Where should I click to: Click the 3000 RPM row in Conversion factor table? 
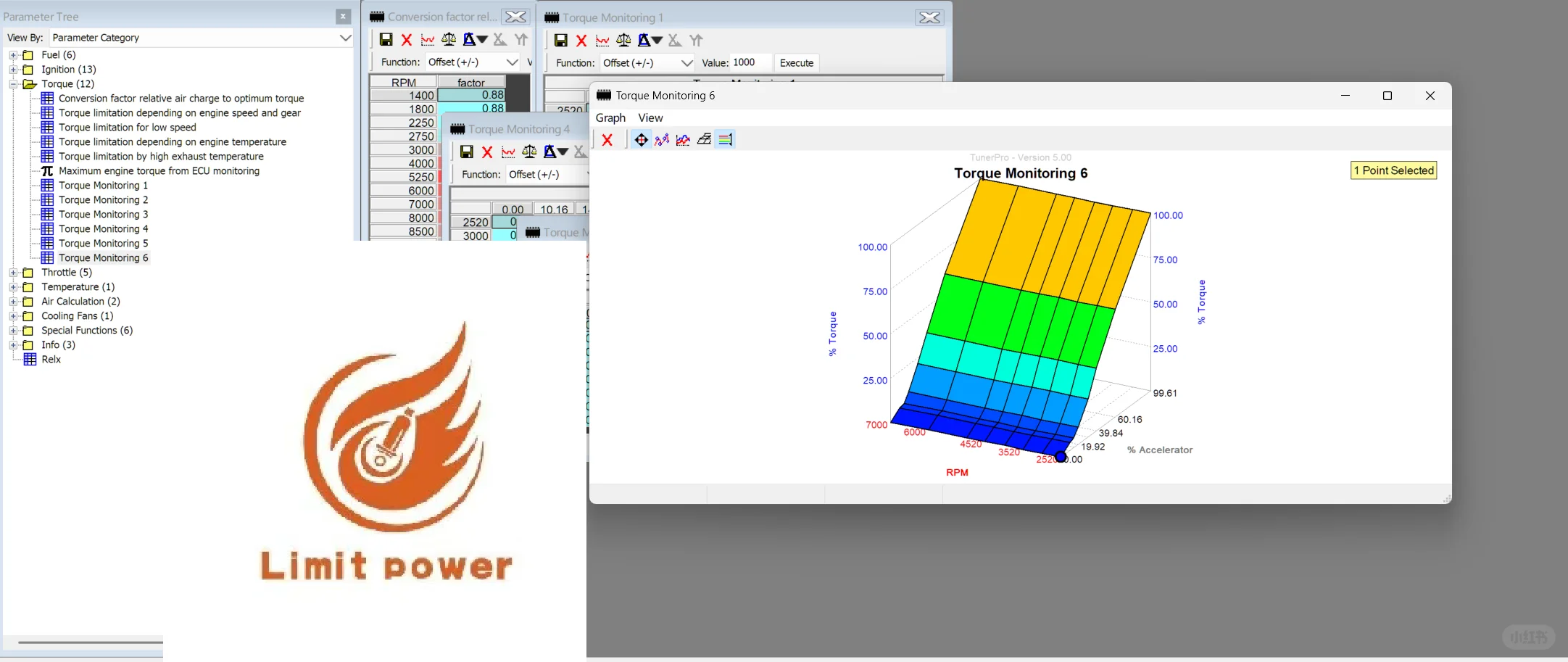tap(403, 150)
